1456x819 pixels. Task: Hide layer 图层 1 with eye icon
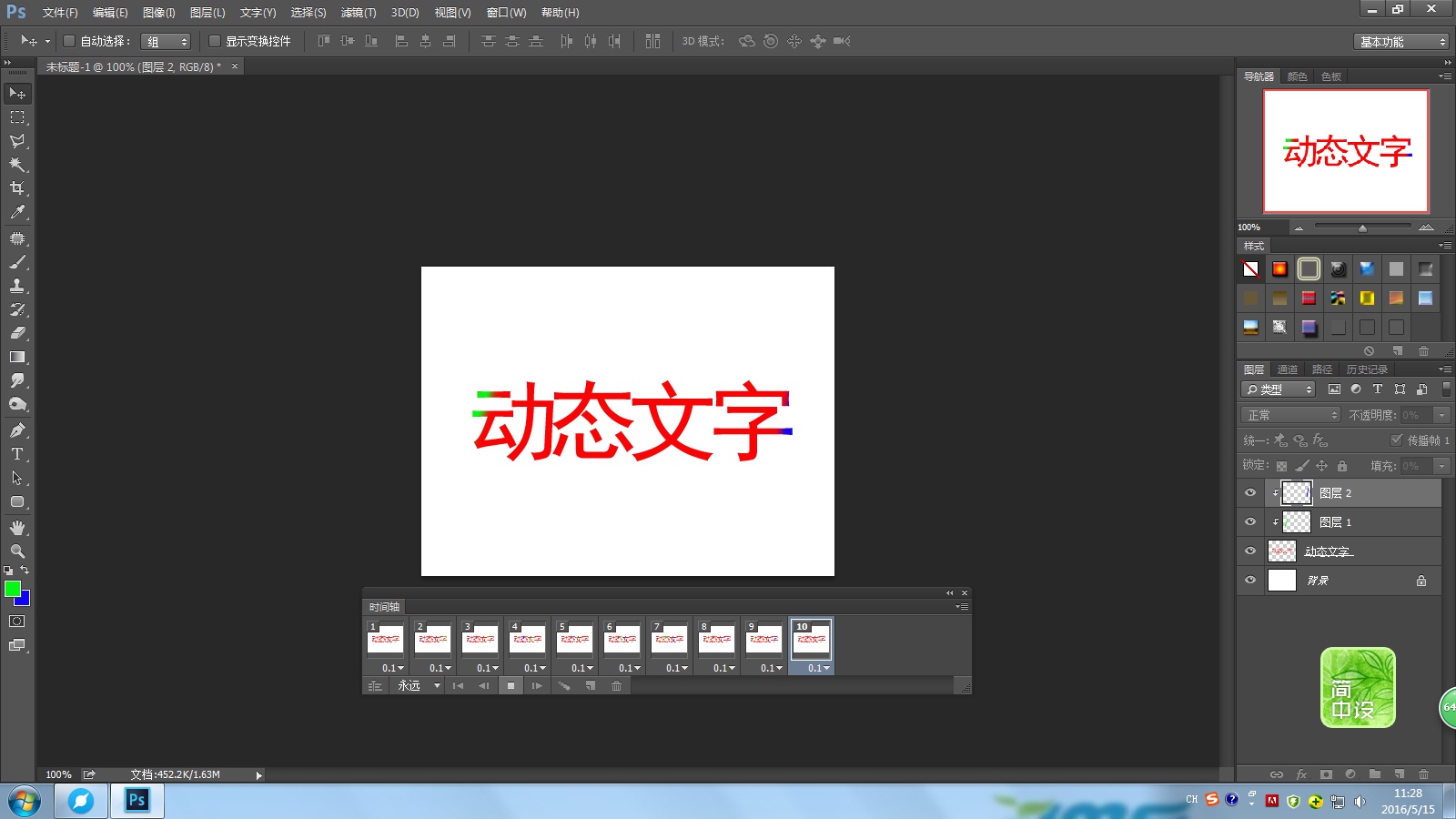[1250, 522]
